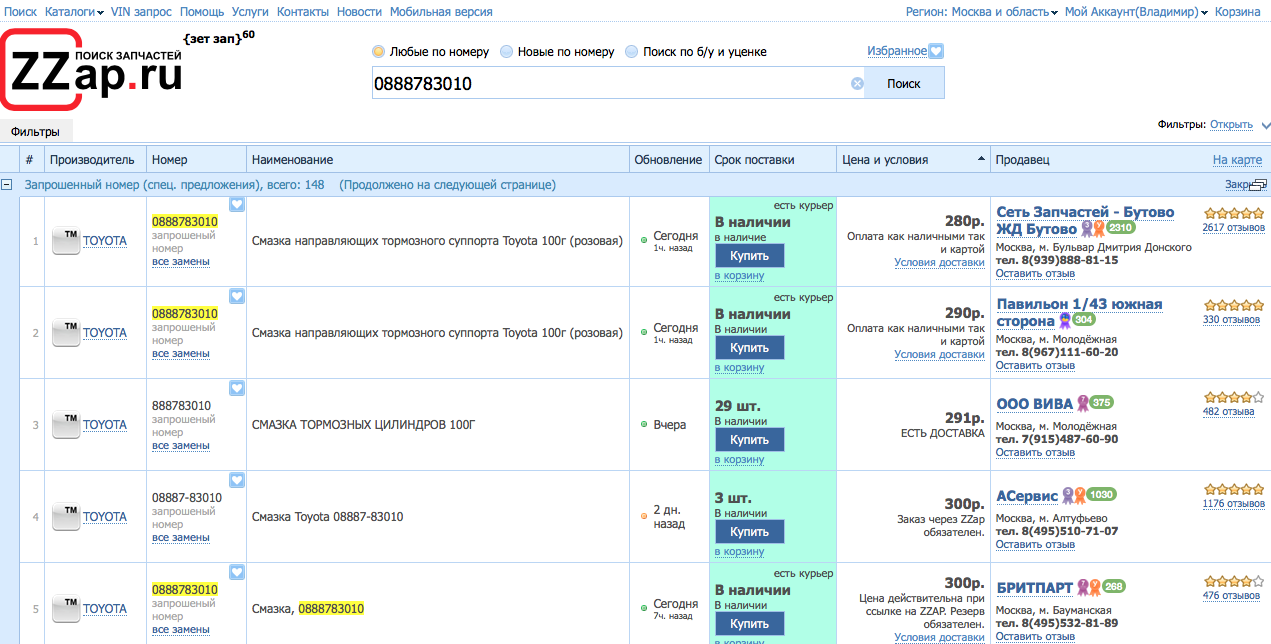Switch to the Фильтры tab
The height and width of the screenshot is (644, 1271).
point(35,131)
